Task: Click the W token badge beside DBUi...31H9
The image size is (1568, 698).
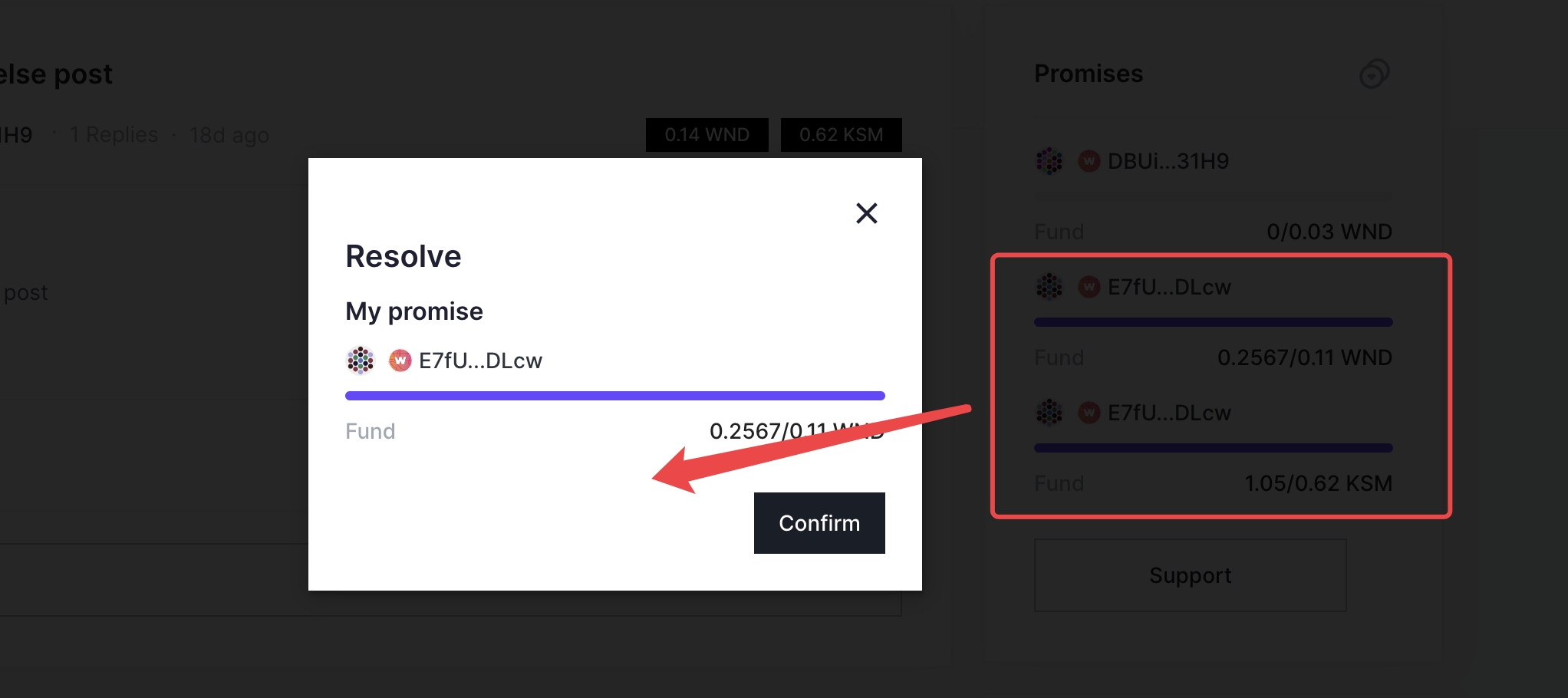Action: click(x=1089, y=161)
